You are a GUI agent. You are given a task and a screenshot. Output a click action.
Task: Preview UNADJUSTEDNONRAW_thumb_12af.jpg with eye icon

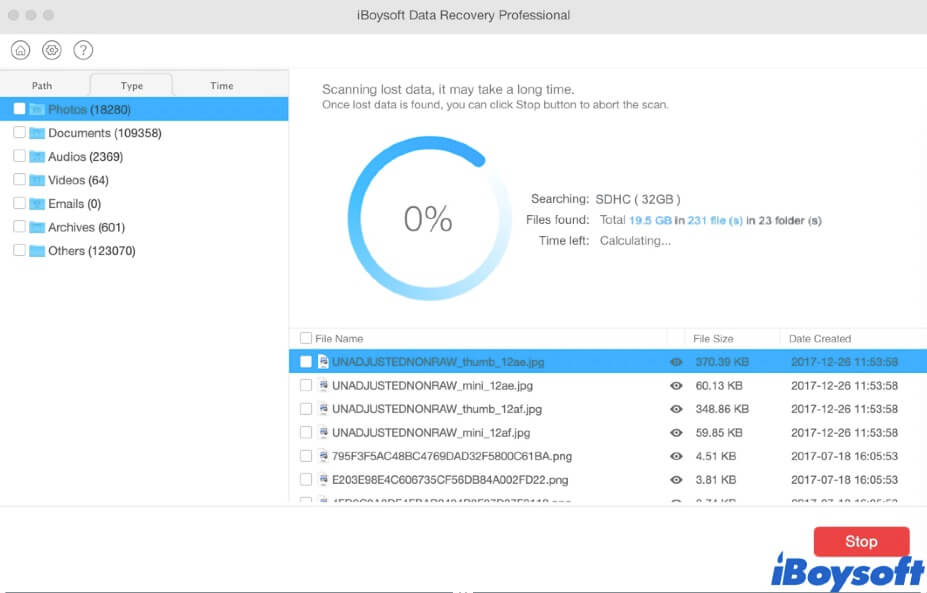[676, 409]
